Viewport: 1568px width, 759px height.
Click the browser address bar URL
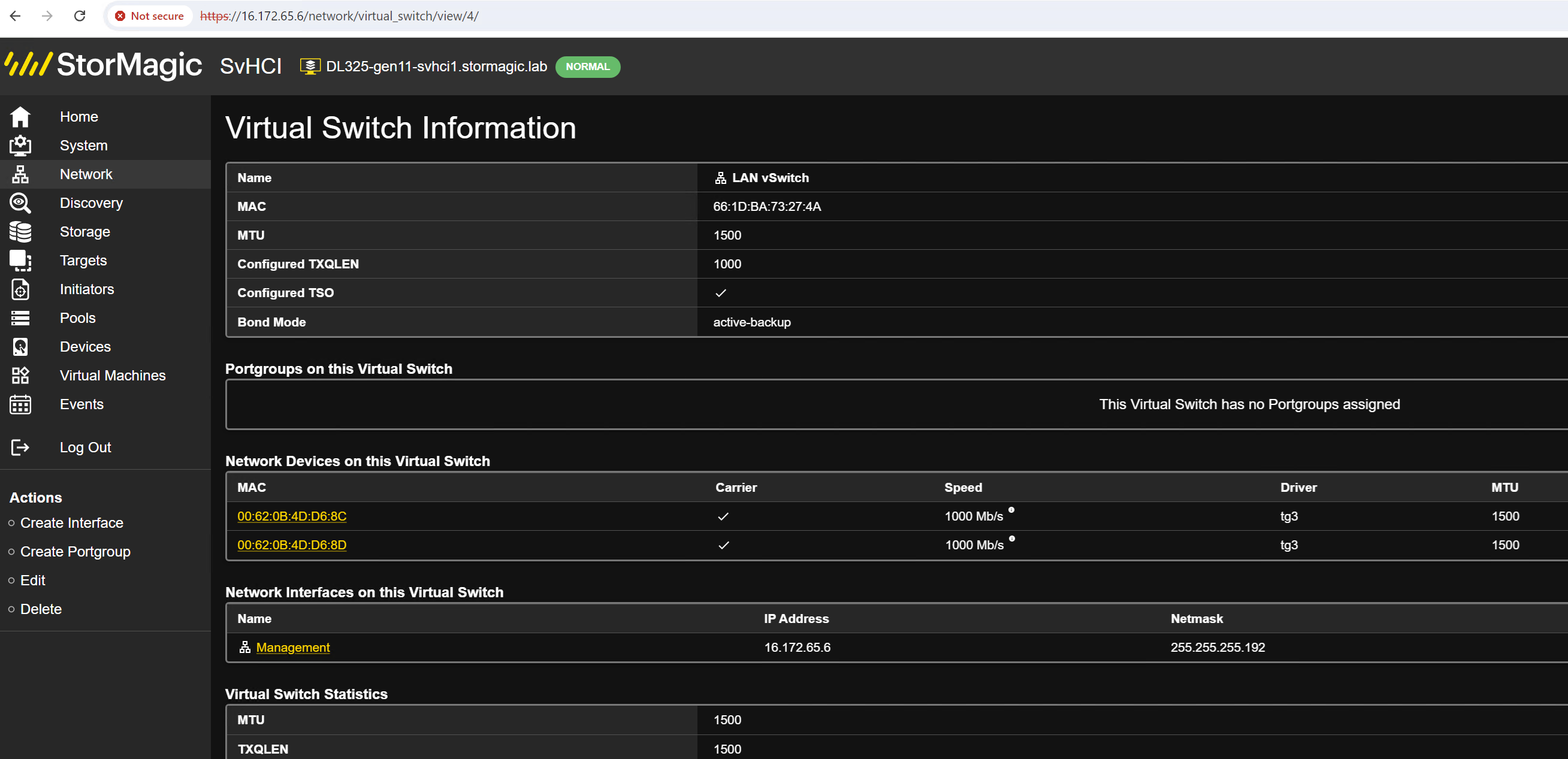pos(339,16)
